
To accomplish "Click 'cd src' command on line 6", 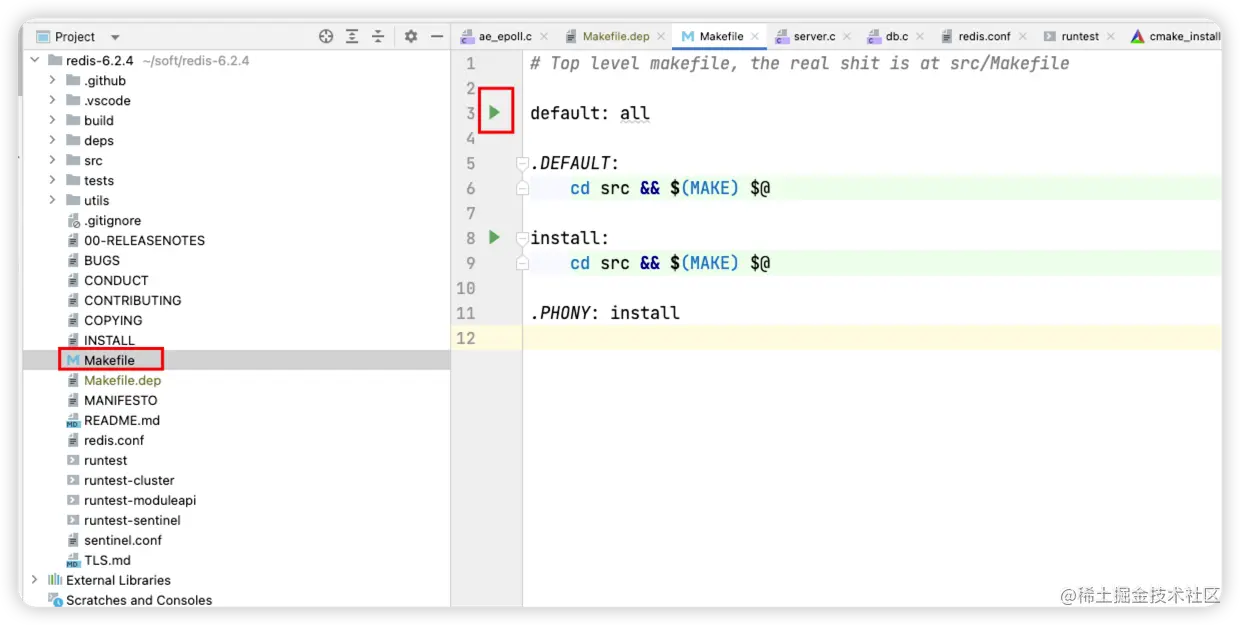I will [600, 188].
